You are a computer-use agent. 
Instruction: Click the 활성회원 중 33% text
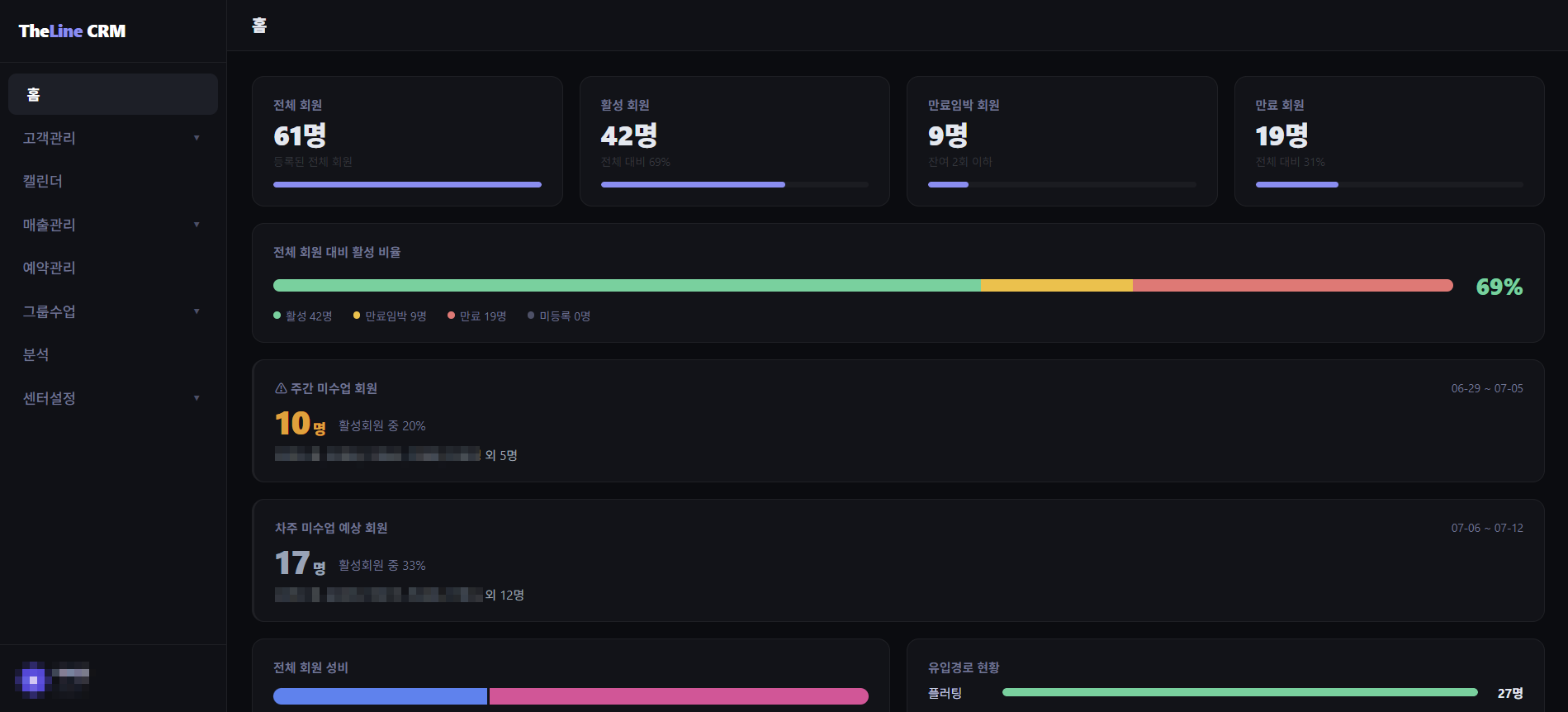pos(382,566)
